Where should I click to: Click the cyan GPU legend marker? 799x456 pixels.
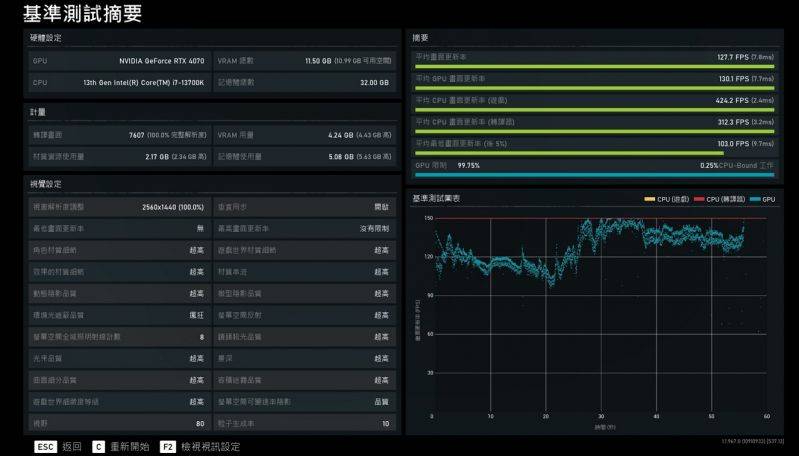click(755, 199)
